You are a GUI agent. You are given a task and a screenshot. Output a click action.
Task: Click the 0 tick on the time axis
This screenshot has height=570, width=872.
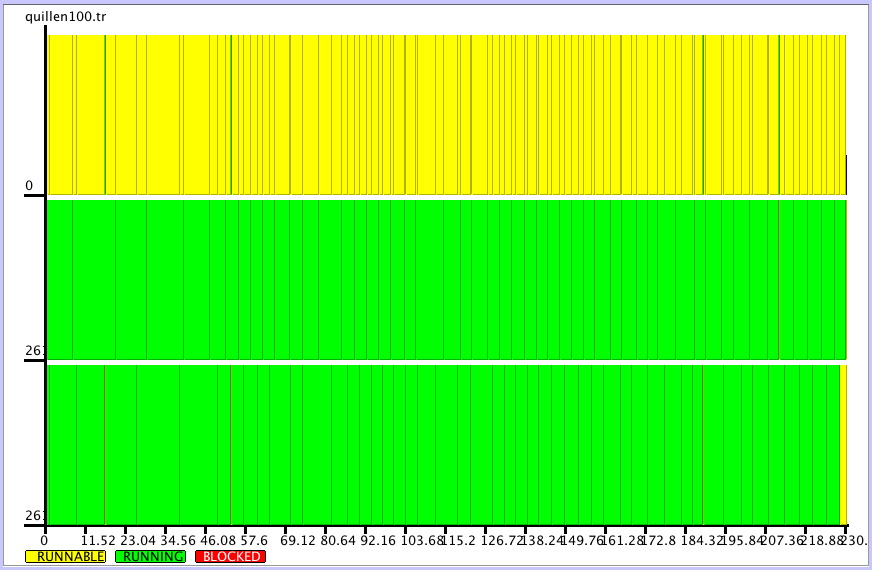(44, 540)
